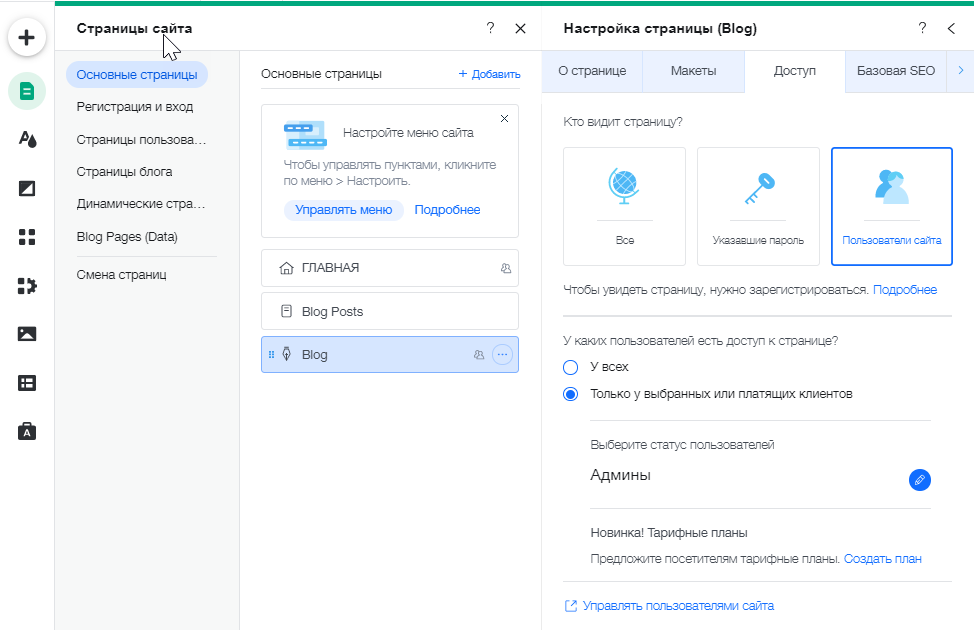
Task: Choose "Указавшие пароль" access card
Action: (758, 206)
